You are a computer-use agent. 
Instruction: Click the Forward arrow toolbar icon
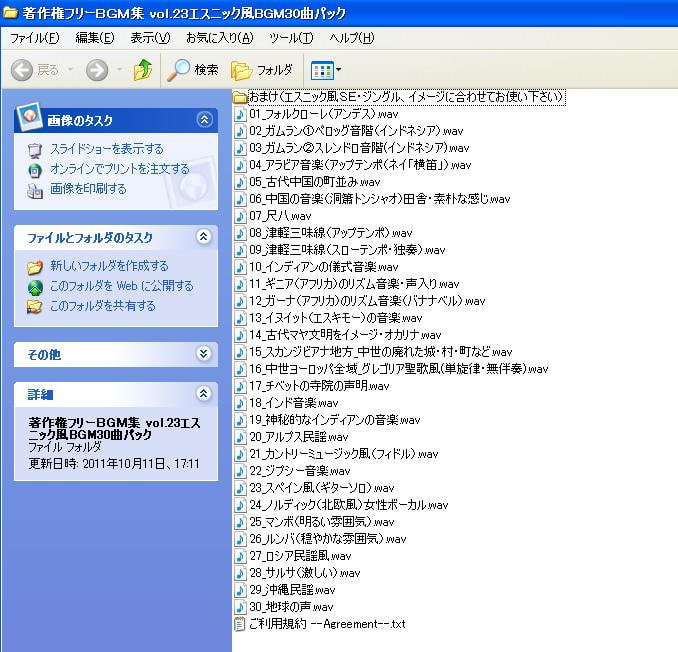pyautogui.click(x=97, y=70)
